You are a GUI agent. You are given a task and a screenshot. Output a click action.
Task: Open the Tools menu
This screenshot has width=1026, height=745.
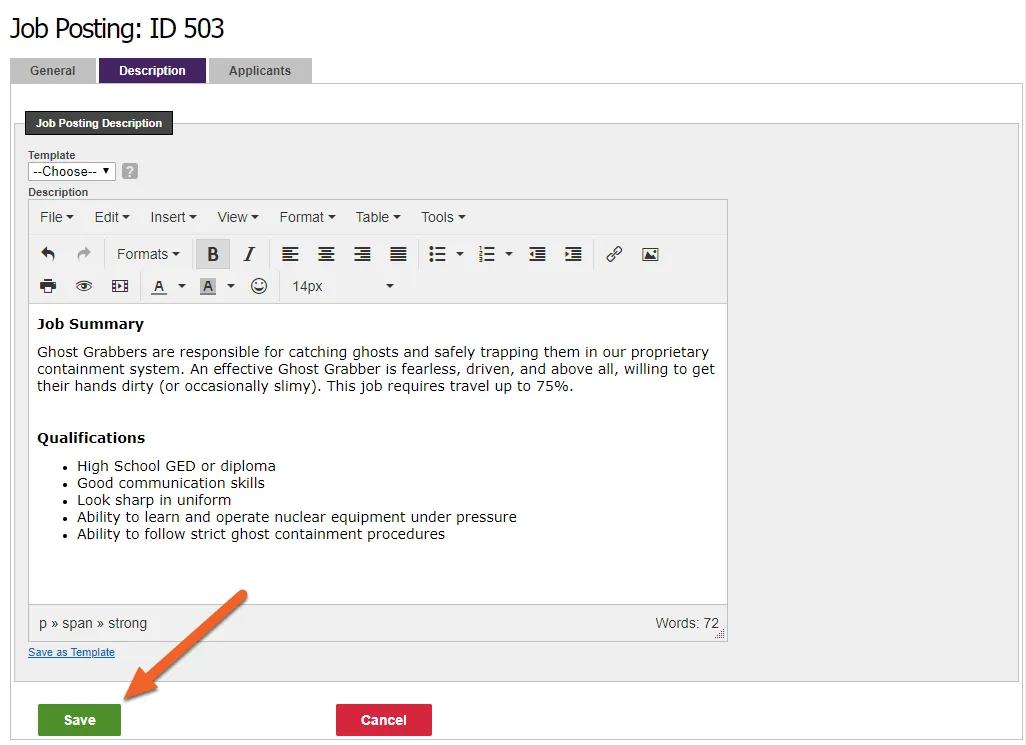[x=443, y=217]
